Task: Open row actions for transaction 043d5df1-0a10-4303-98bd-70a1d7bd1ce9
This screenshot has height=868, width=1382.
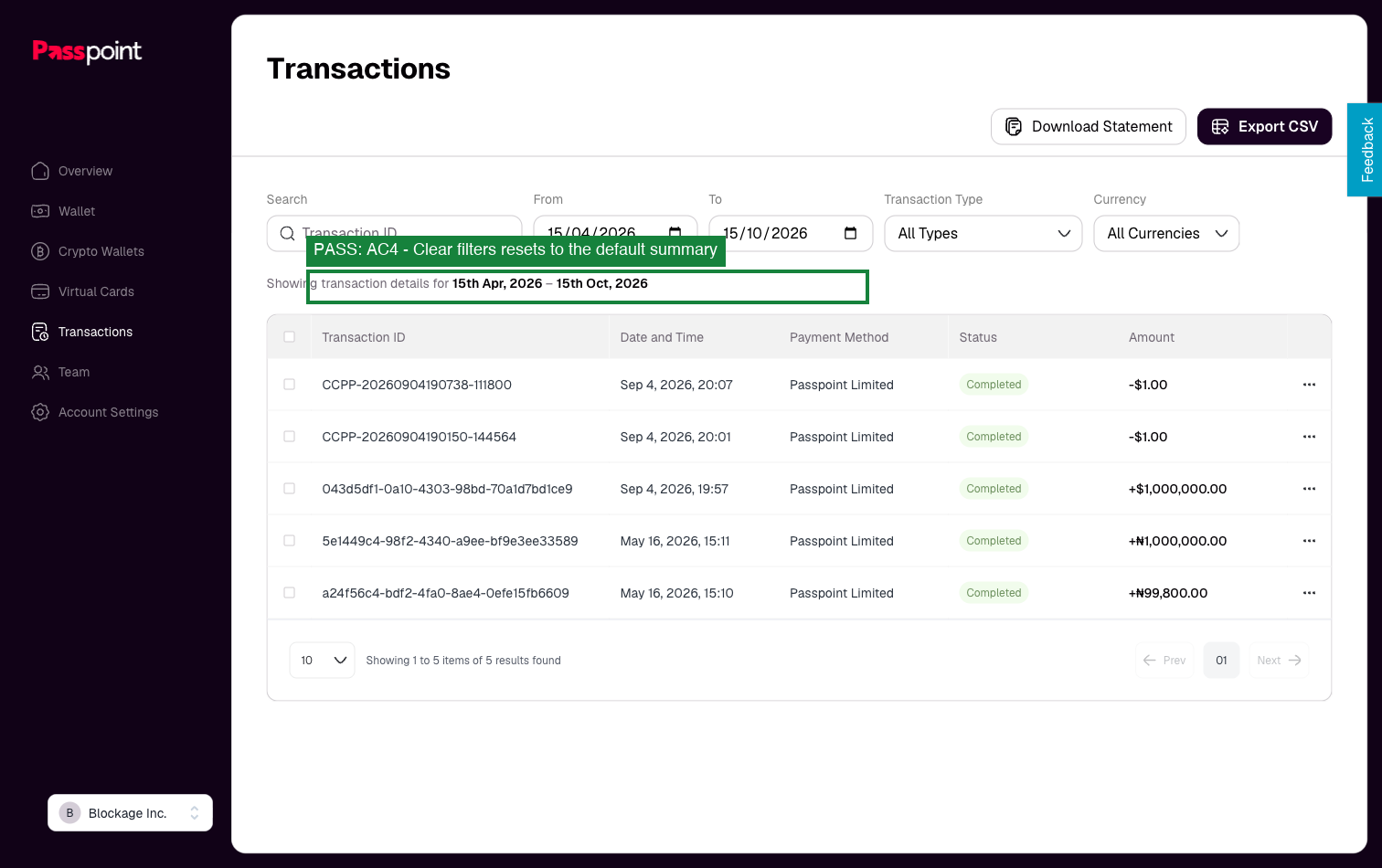Action: (x=1309, y=489)
